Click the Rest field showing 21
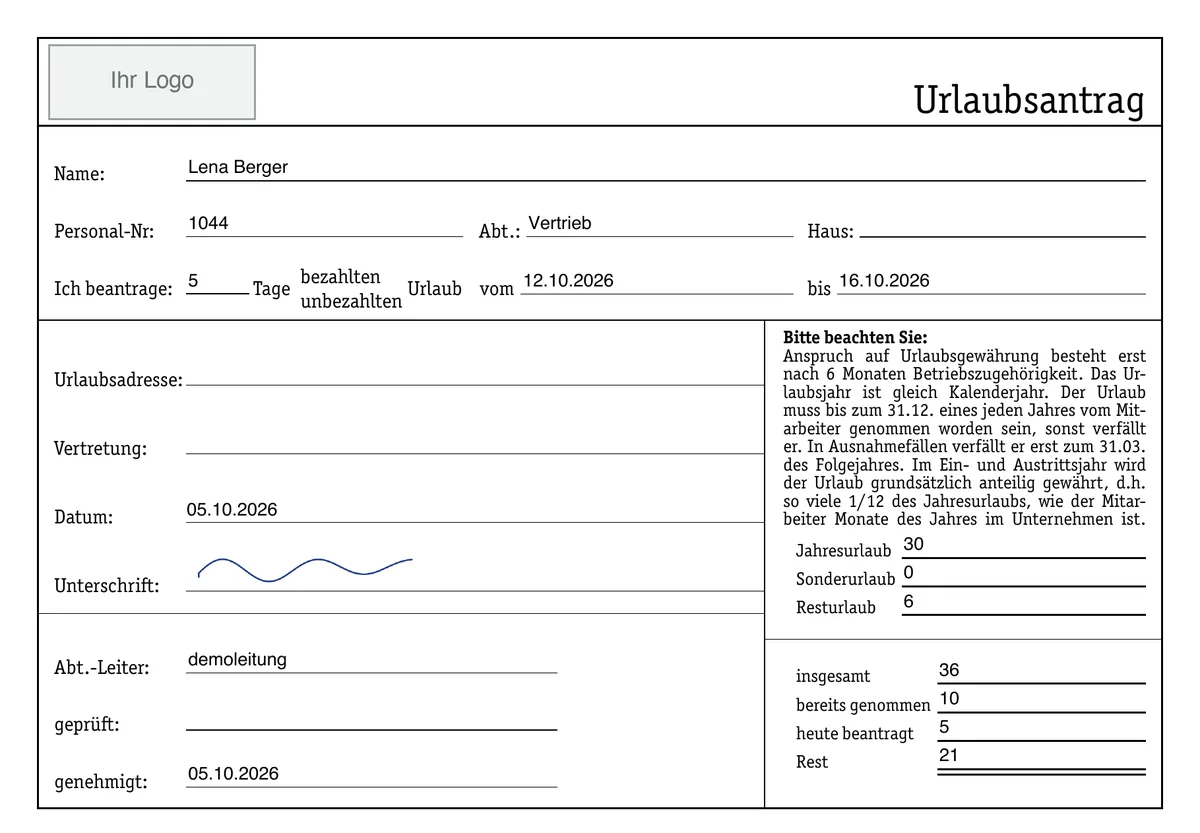 point(1042,757)
